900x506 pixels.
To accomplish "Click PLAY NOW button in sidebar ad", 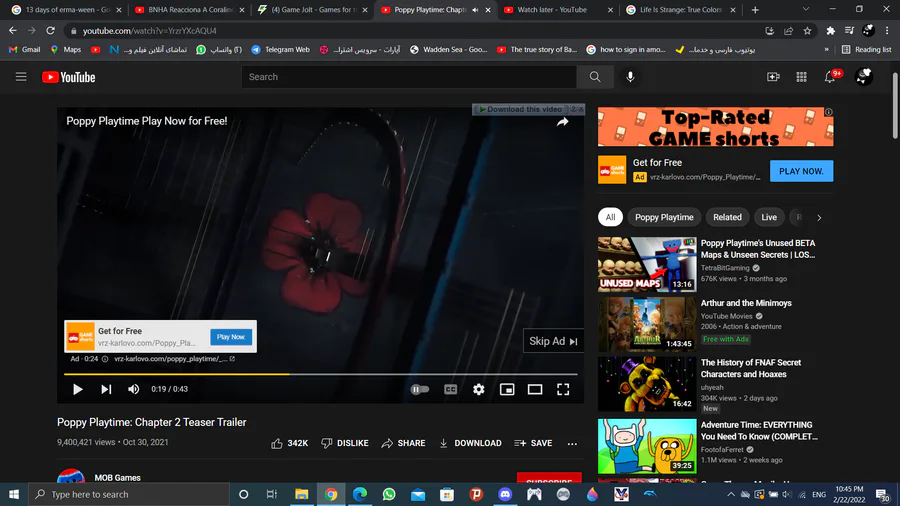I will coord(801,171).
